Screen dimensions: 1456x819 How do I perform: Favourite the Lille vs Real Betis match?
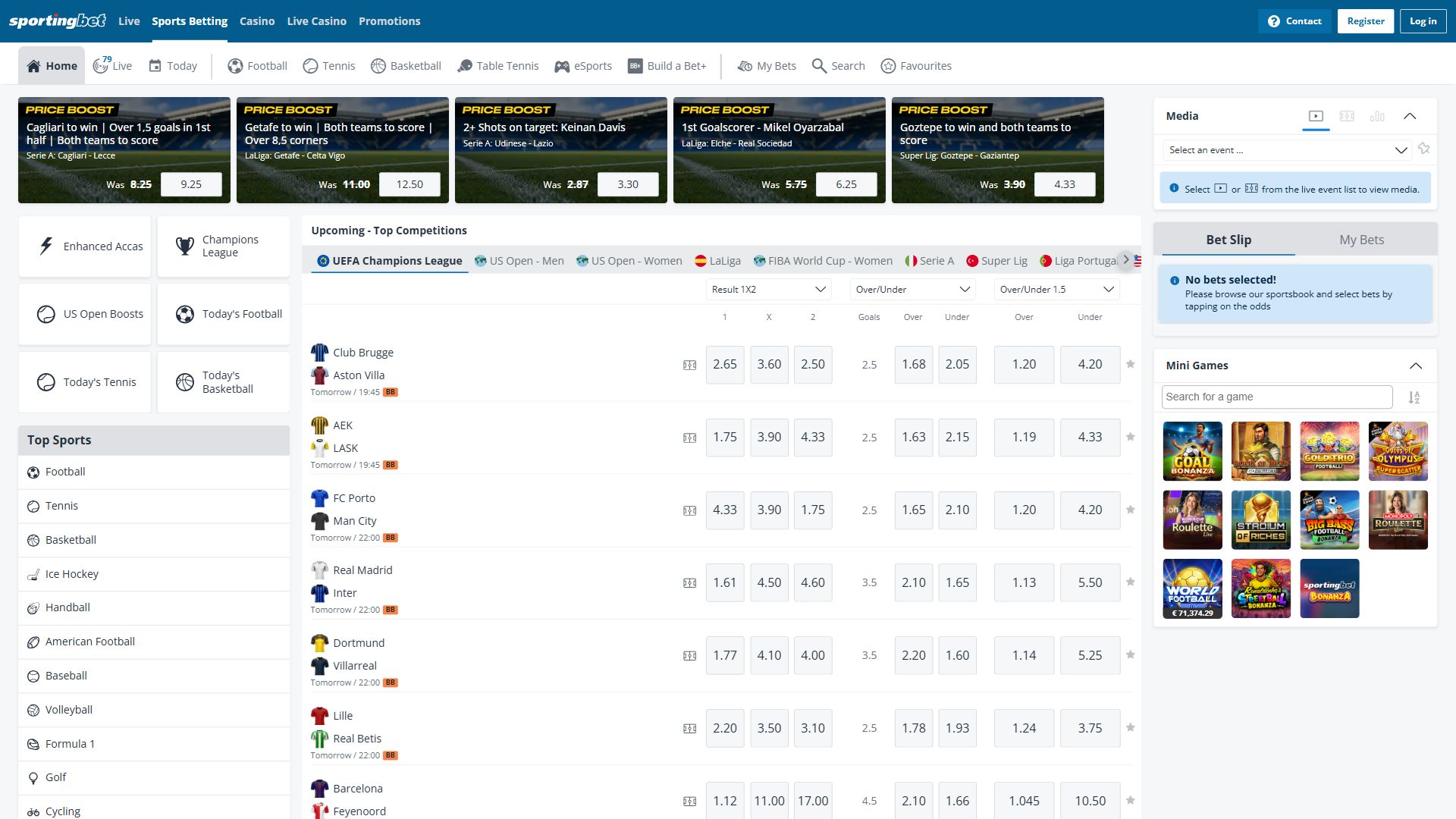pos(1131,727)
